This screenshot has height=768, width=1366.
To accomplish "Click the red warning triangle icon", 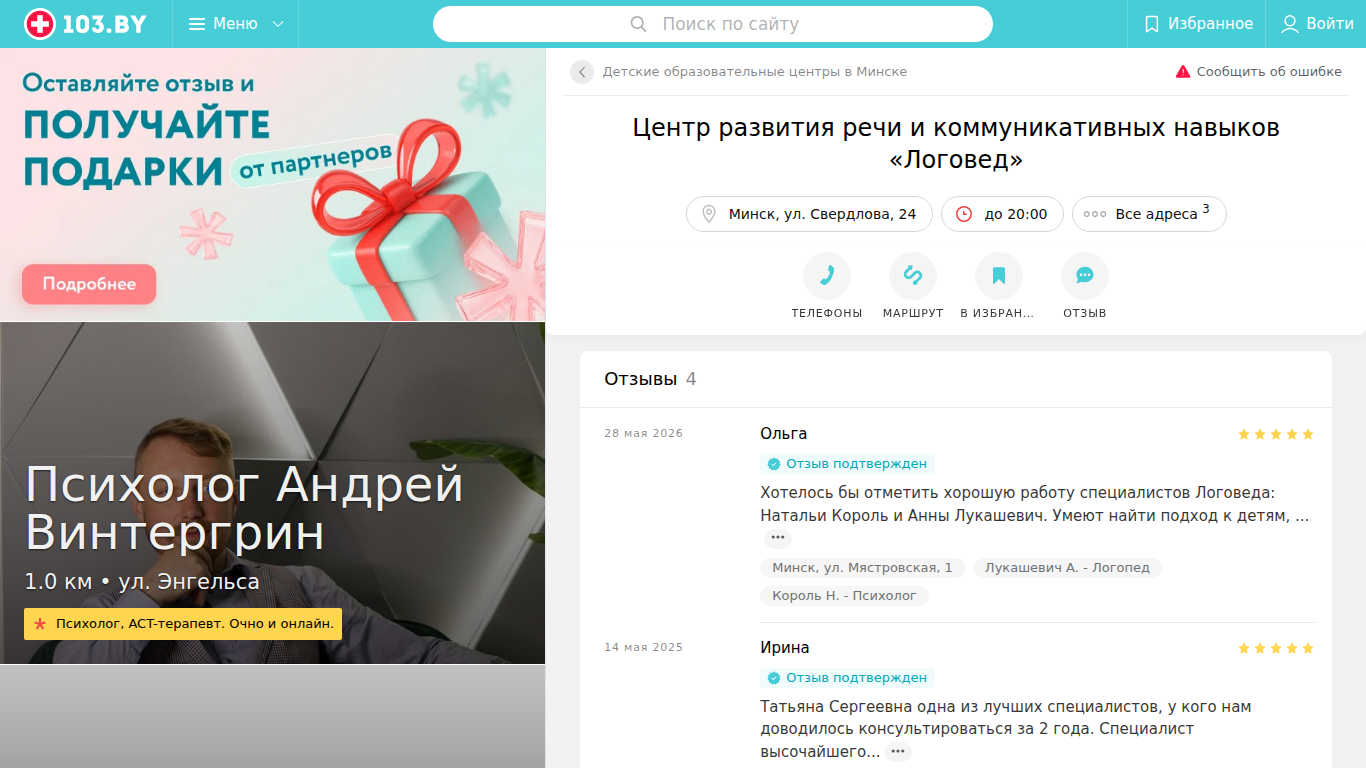I will (x=1183, y=72).
